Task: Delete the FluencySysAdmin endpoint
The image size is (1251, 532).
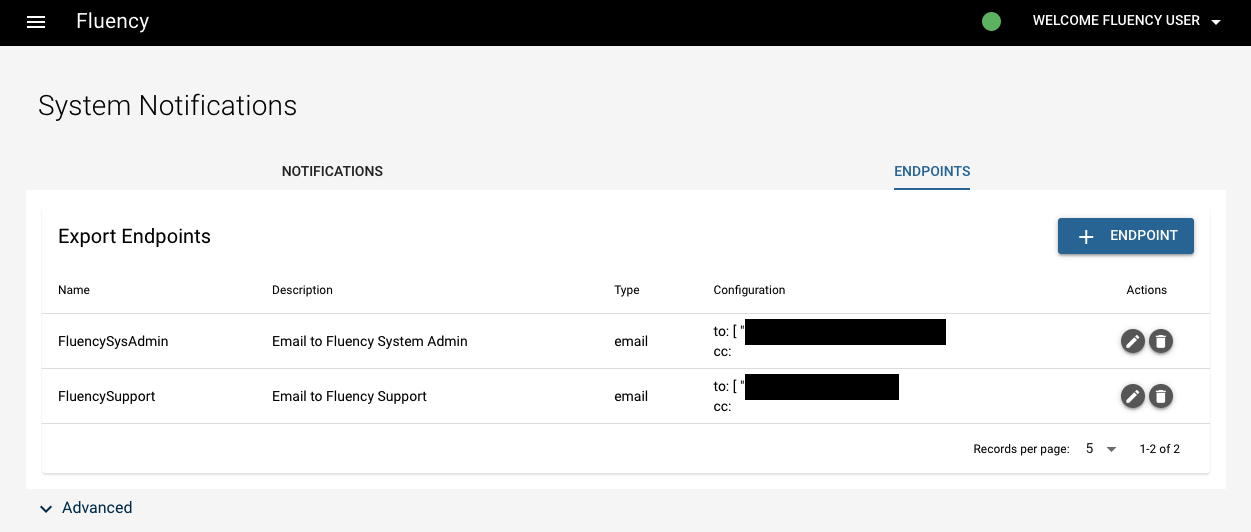Action: tap(1160, 342)
